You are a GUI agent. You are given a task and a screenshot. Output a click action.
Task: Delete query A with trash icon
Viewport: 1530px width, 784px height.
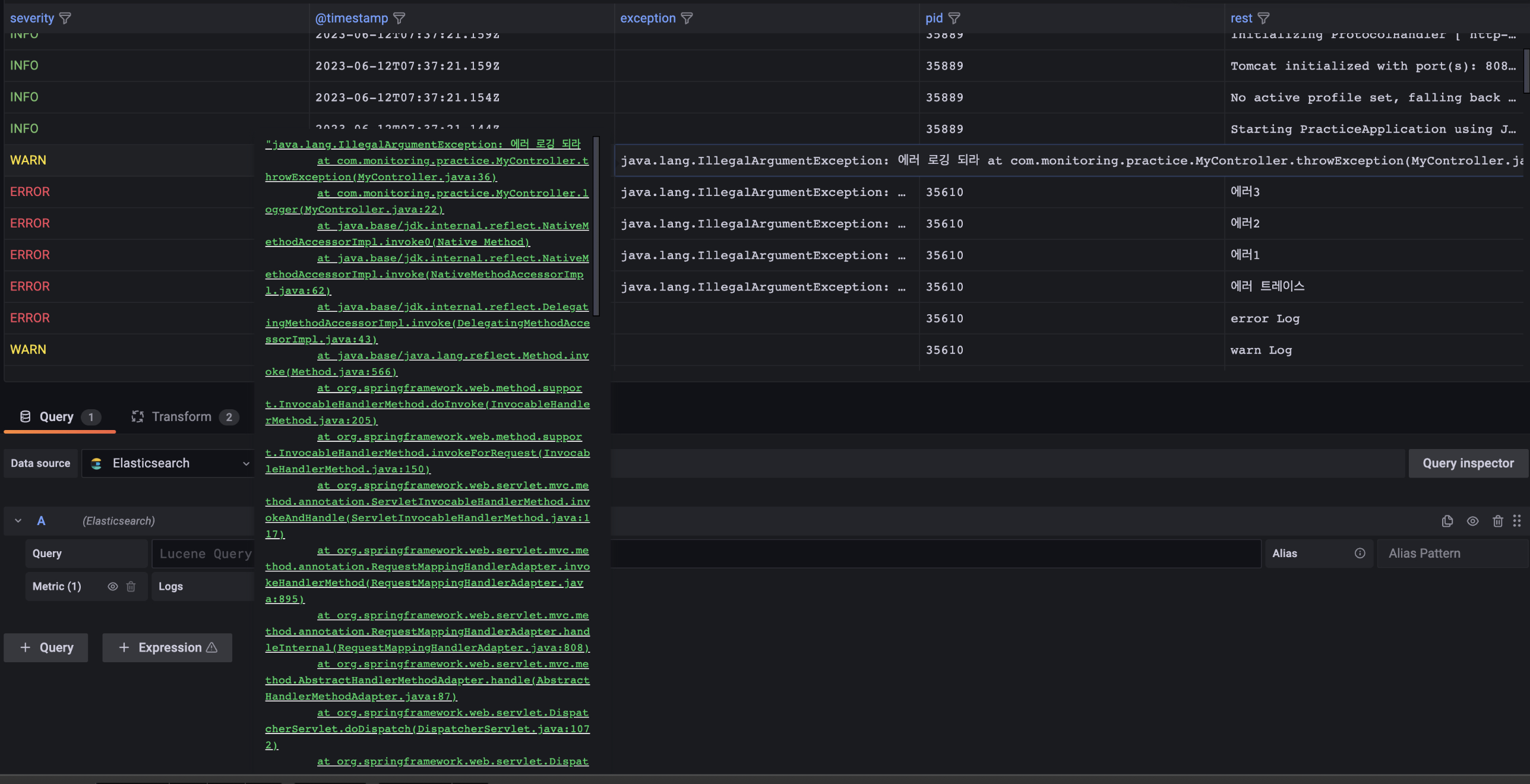tap(1497, 521)
